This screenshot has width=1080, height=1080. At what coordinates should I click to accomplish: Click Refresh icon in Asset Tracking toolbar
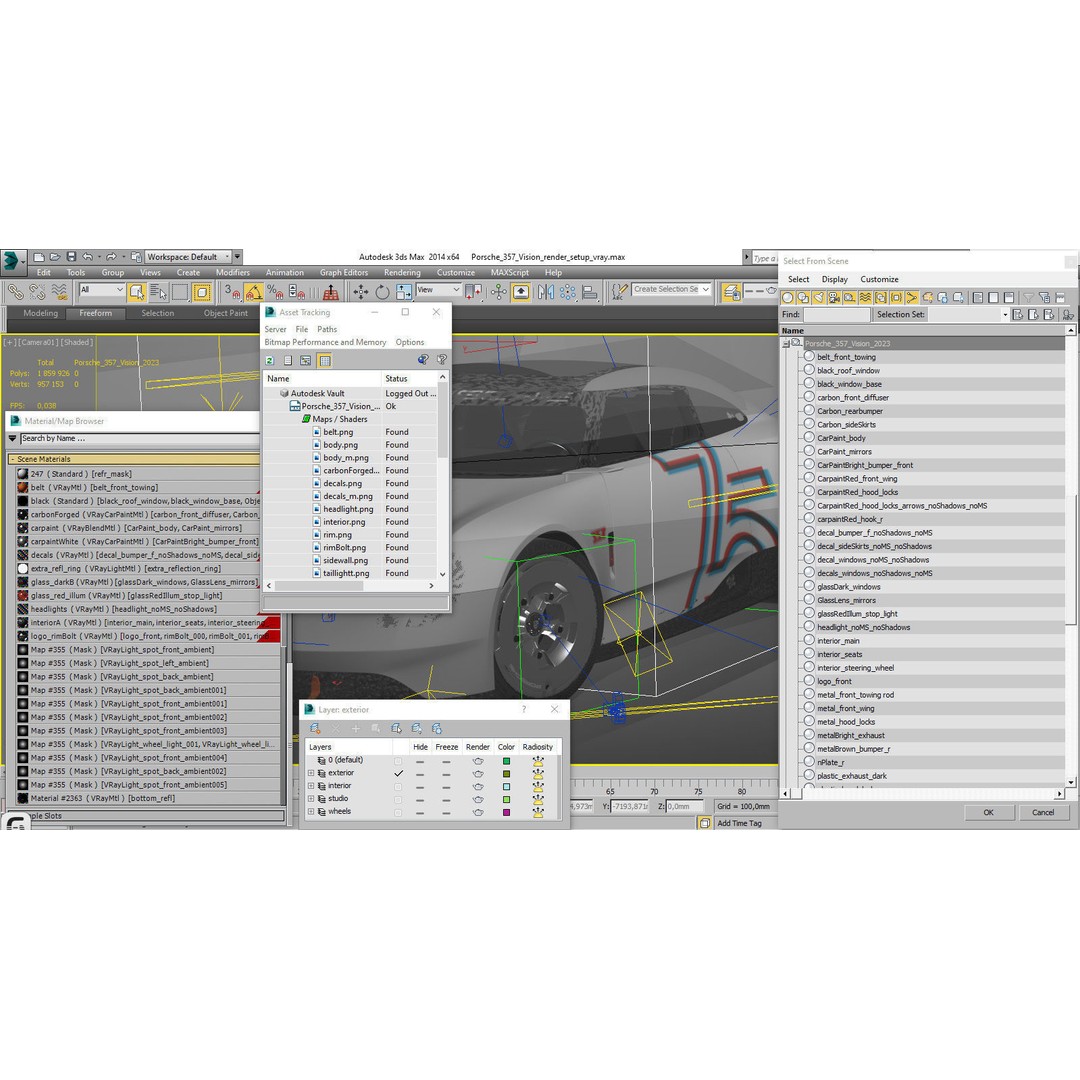tap(270, 360)
